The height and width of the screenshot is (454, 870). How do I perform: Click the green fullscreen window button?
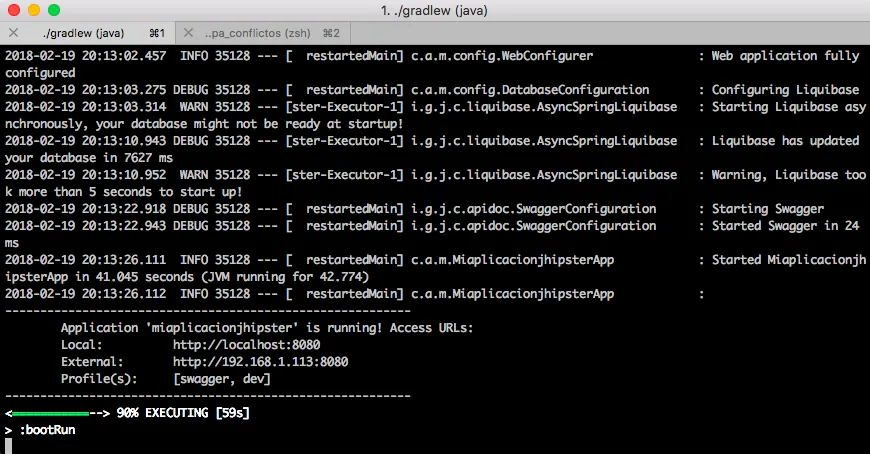click(54, 10)
